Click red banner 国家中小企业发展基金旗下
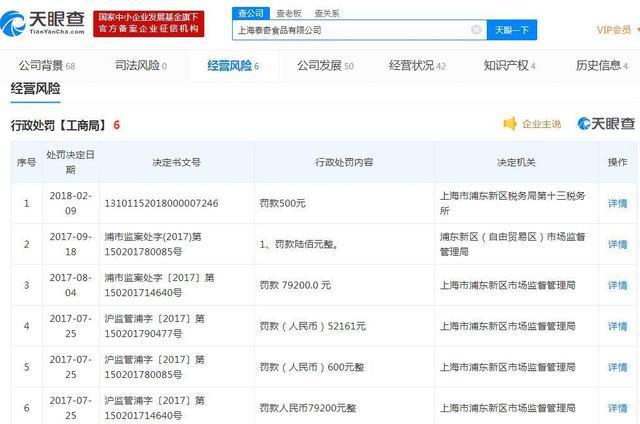Viewport: 640px width, 424px height. 149,24
